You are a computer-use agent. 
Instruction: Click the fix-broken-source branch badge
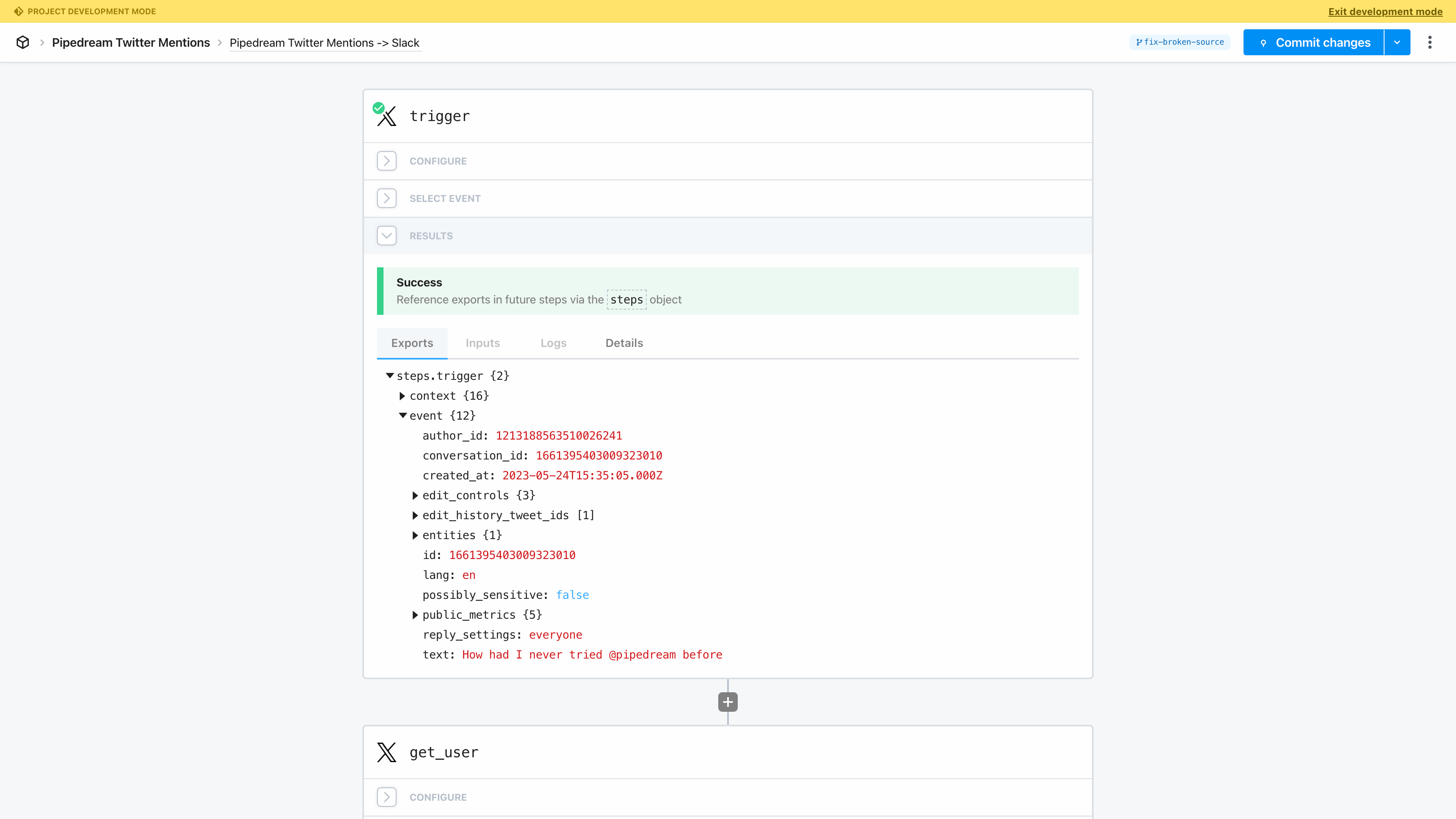1180,42
